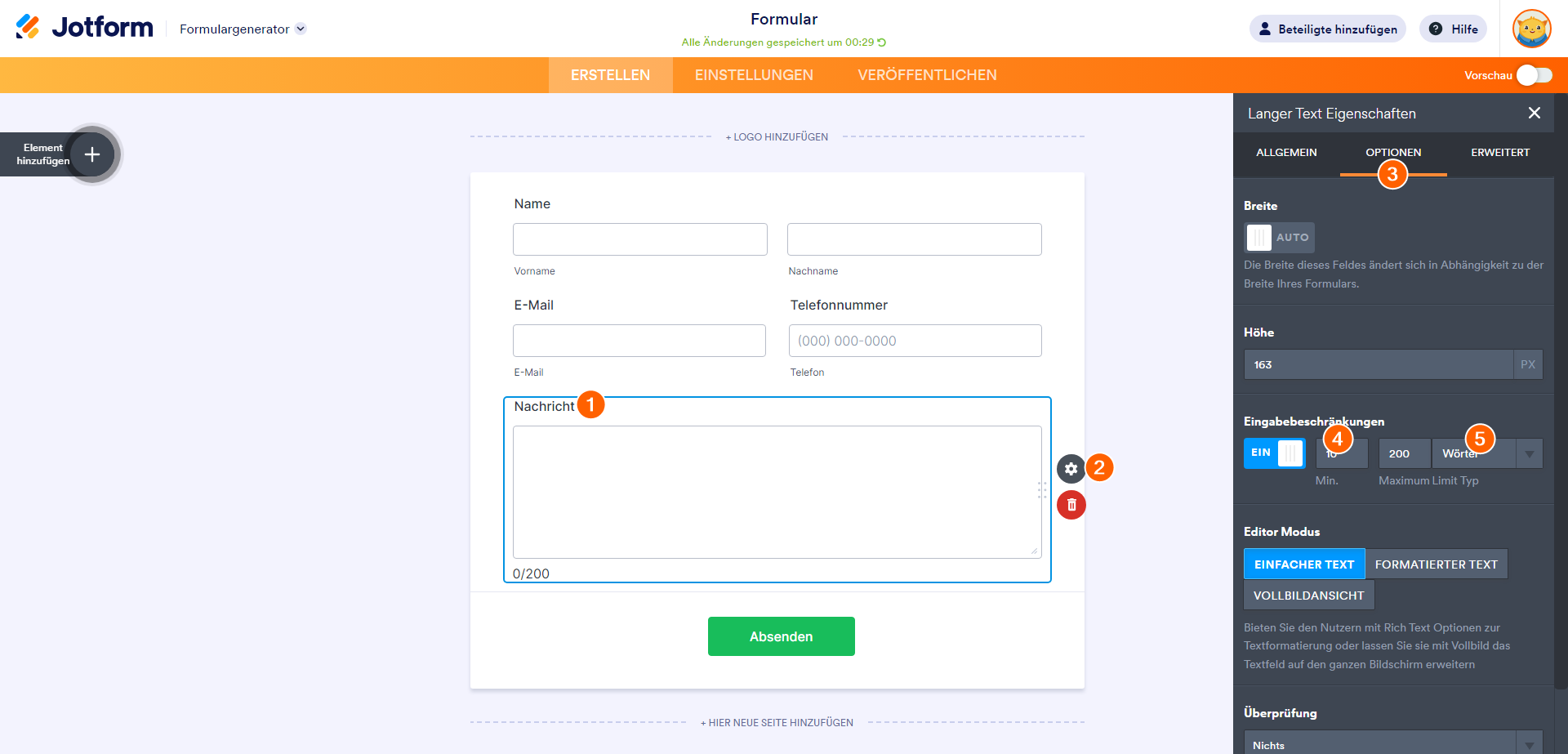Select the FORMATIERTER TEXT editor mode
Image resolution: width=1568 pixels, height=754 pixels.
1436,564
